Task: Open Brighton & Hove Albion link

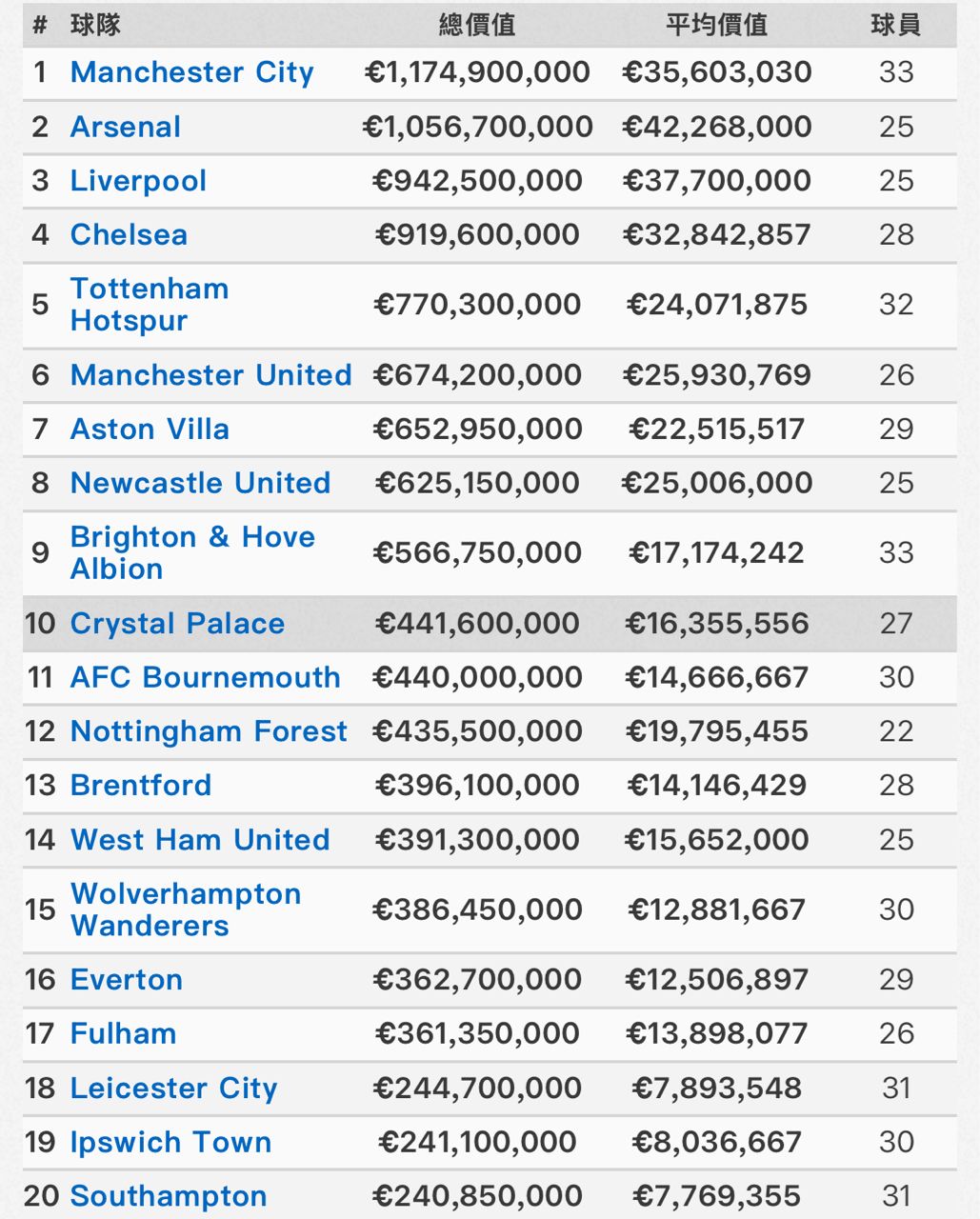Action: click(x=192, y=552)
